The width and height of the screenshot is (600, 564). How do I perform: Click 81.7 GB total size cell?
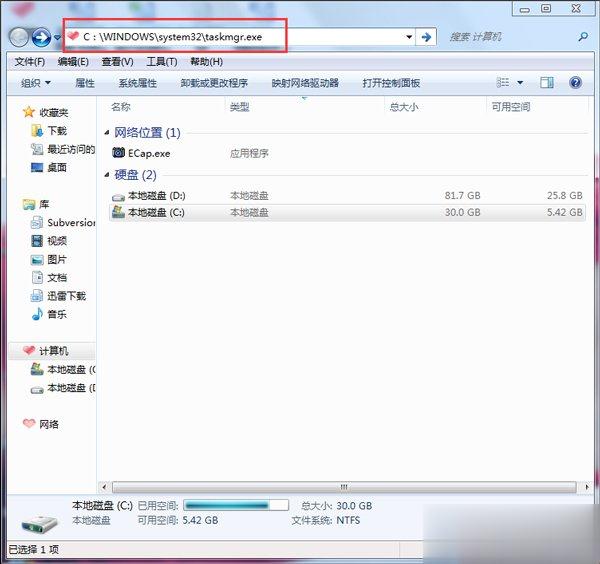point(462,196)
